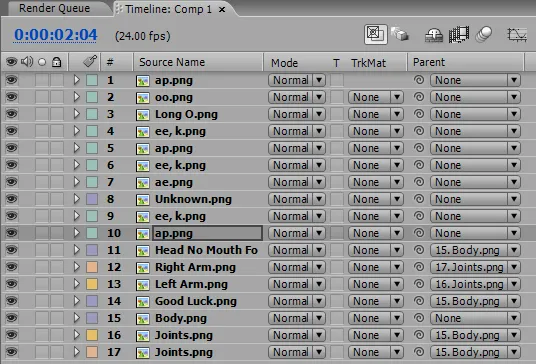Hide the oo.png layer
This screenshot has height=364, width=536.
point(11,97)
